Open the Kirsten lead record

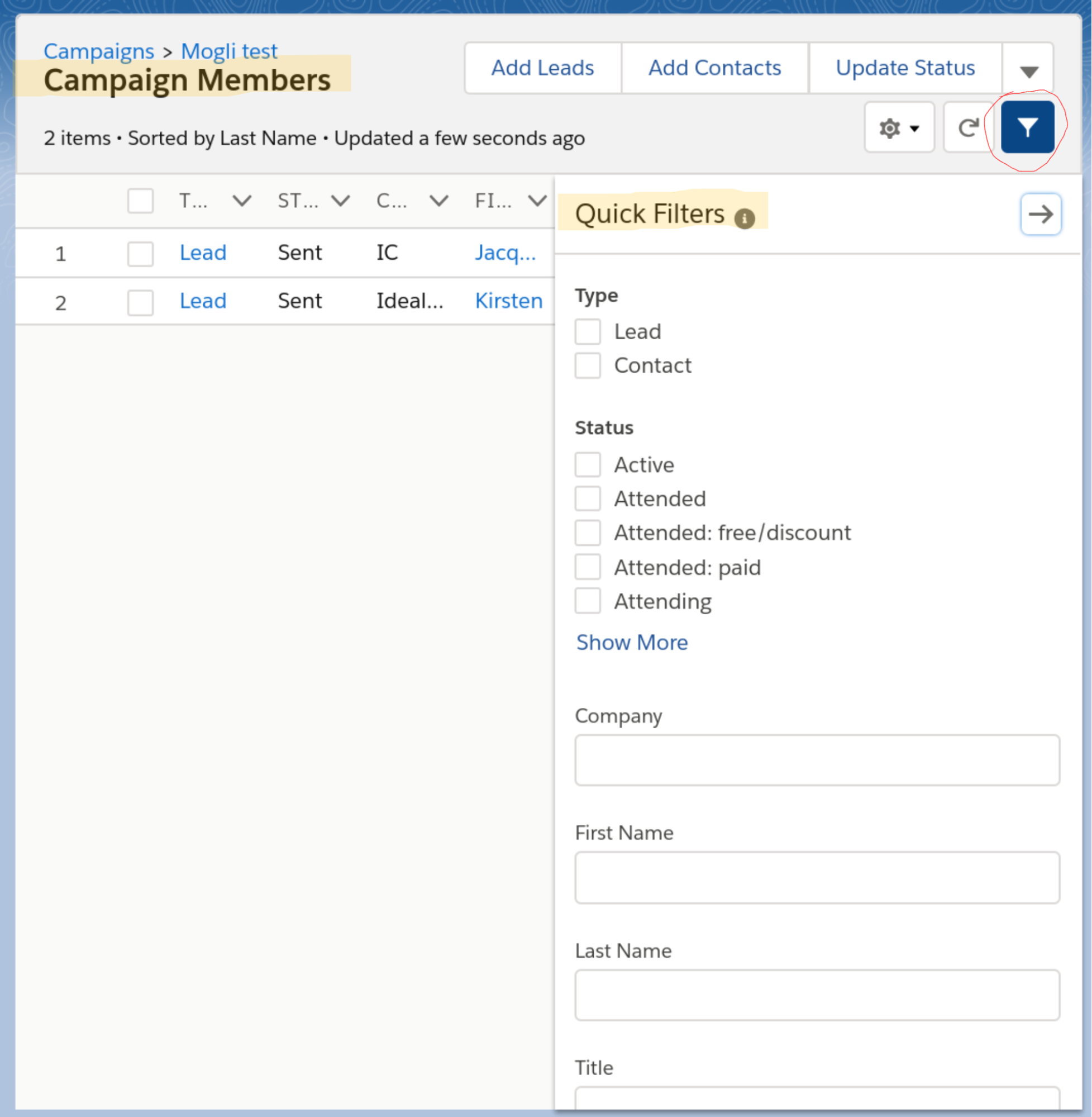(x=508, y=301)
